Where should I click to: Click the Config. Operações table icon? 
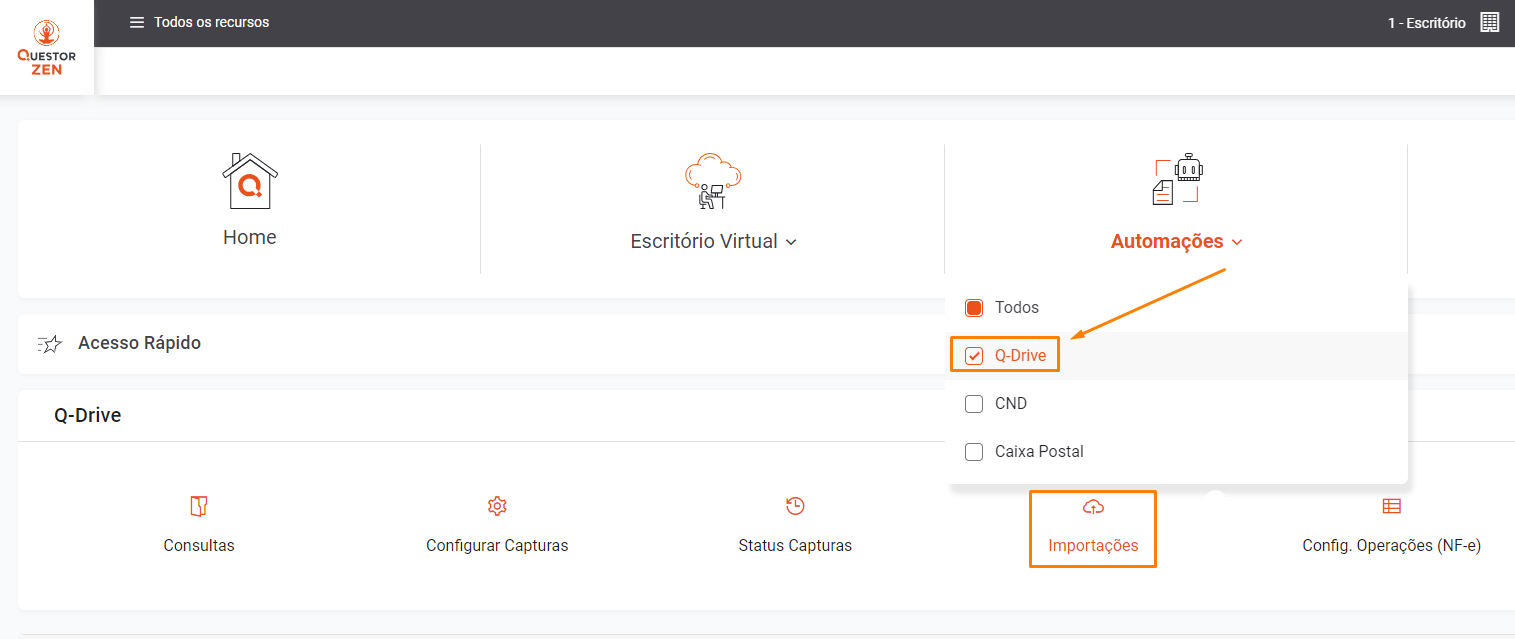tap(1391, 506)
